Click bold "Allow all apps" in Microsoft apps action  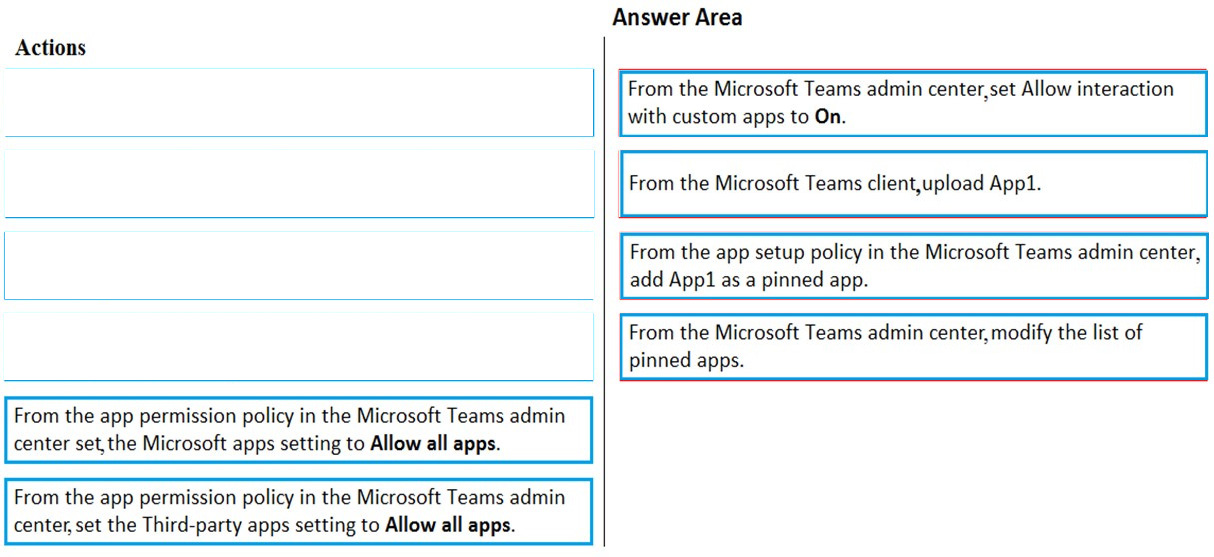(432, 444)
